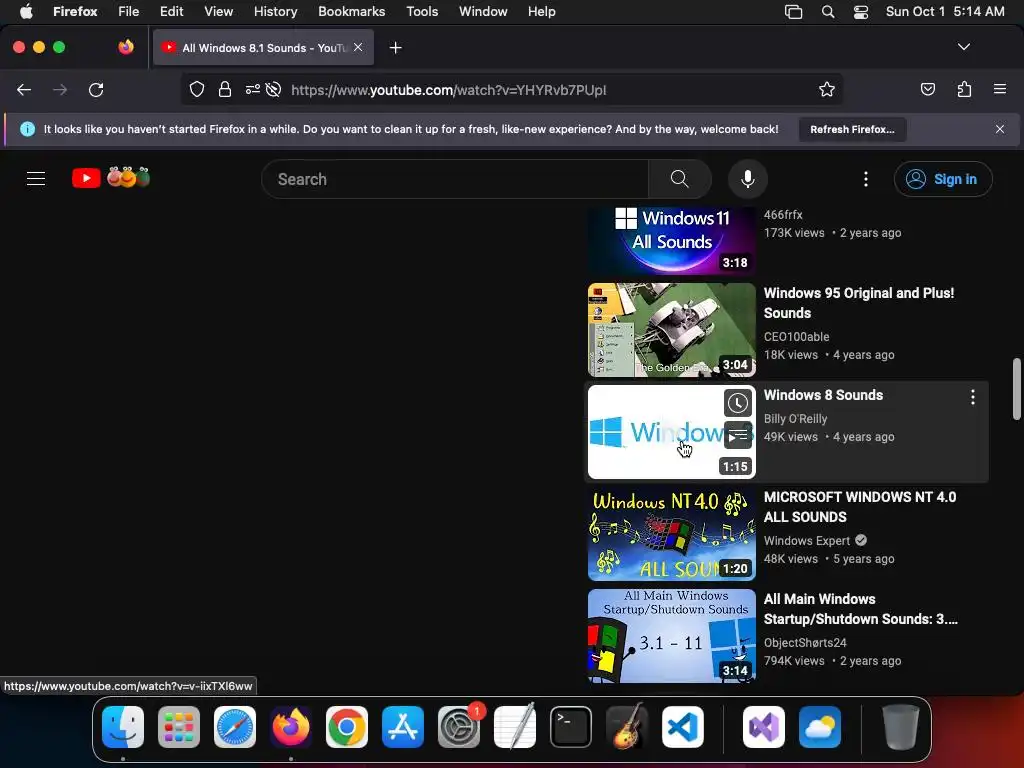
Task: Open YouTube settings three-dot menu
Action: pyautogui.click(x=866, y=179)
